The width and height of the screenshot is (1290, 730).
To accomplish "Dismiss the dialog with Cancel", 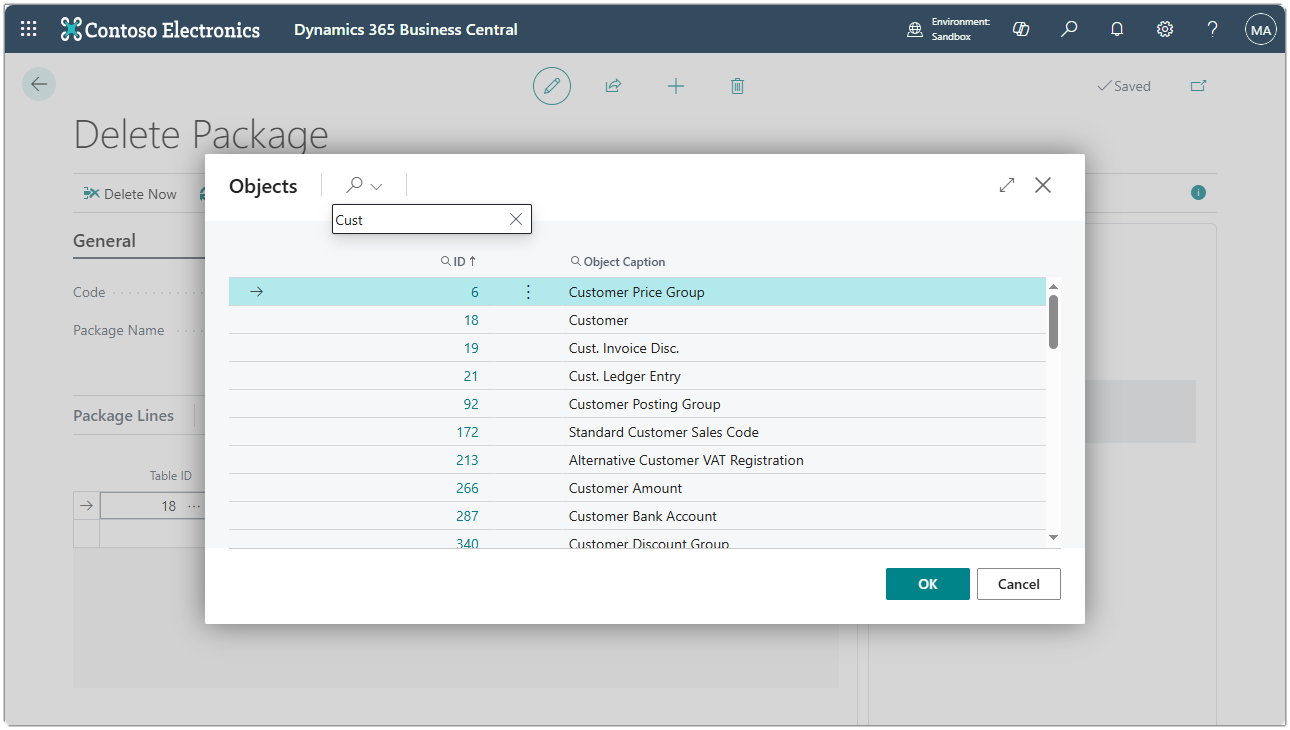I will pyautogui.click(x=1018, y=584).
